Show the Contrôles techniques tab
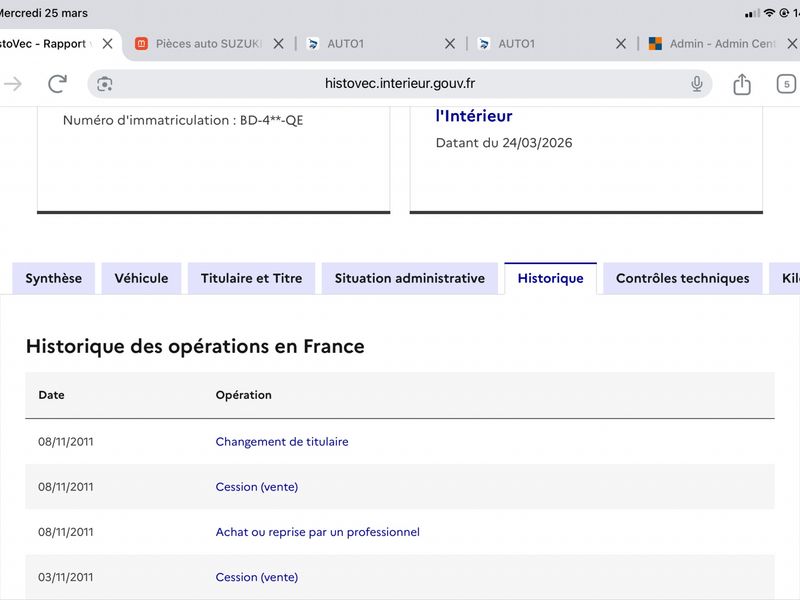The width and height of the screenshot is (800, 600). click(683, 278)
